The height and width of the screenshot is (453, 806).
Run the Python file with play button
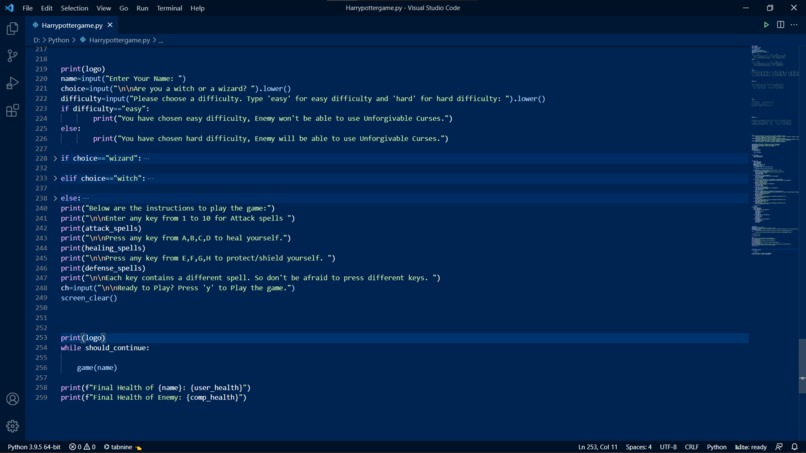pyautogui.click(x=766, y=25)
